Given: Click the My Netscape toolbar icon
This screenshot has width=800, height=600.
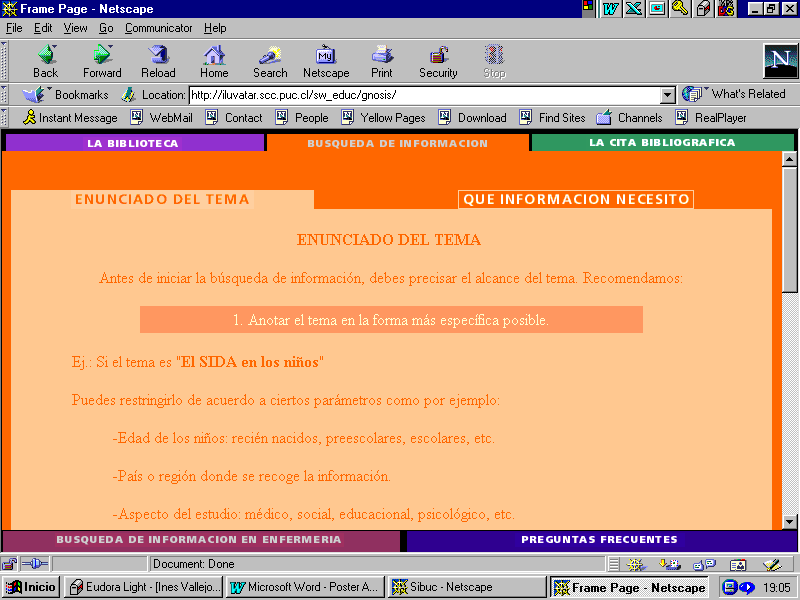Looking at the screenshot, I should 326,59.
